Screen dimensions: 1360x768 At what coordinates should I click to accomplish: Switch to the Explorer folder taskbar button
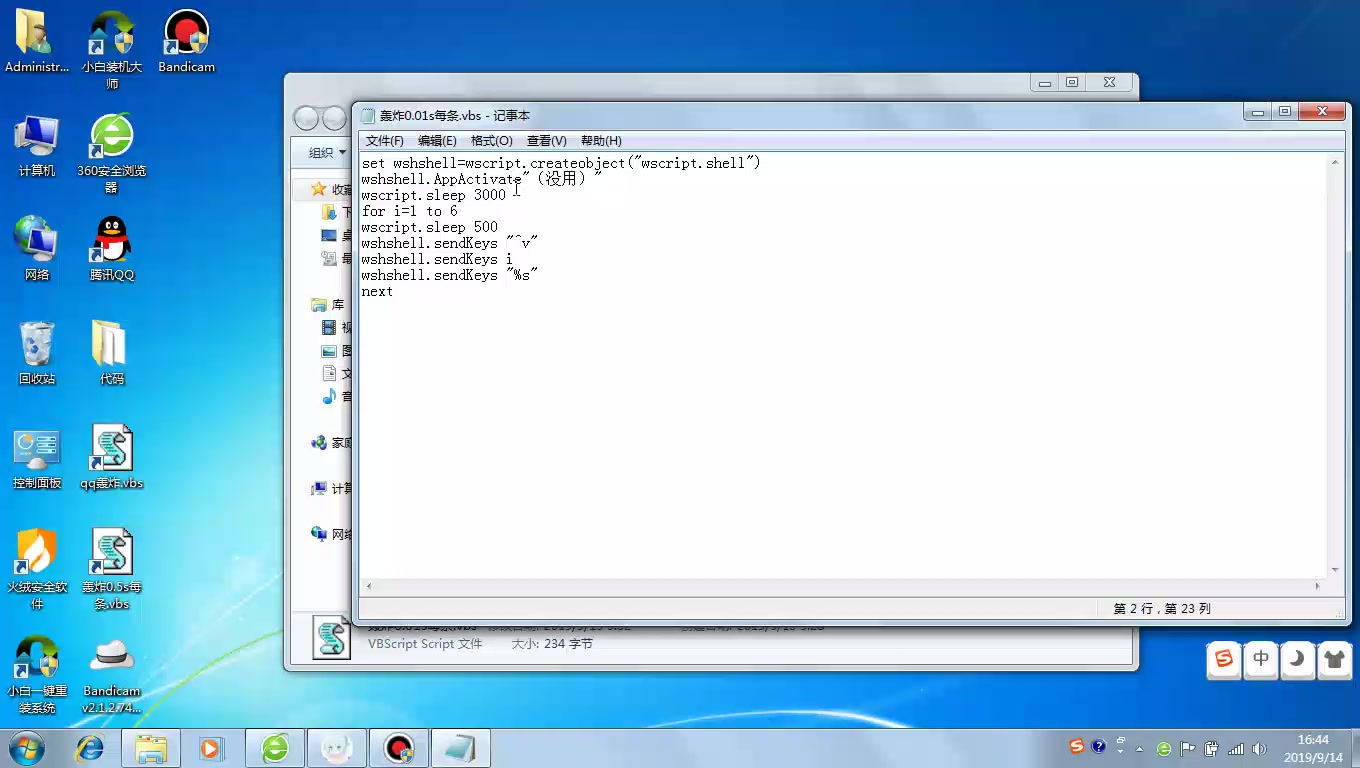click(x=151, y=747)
